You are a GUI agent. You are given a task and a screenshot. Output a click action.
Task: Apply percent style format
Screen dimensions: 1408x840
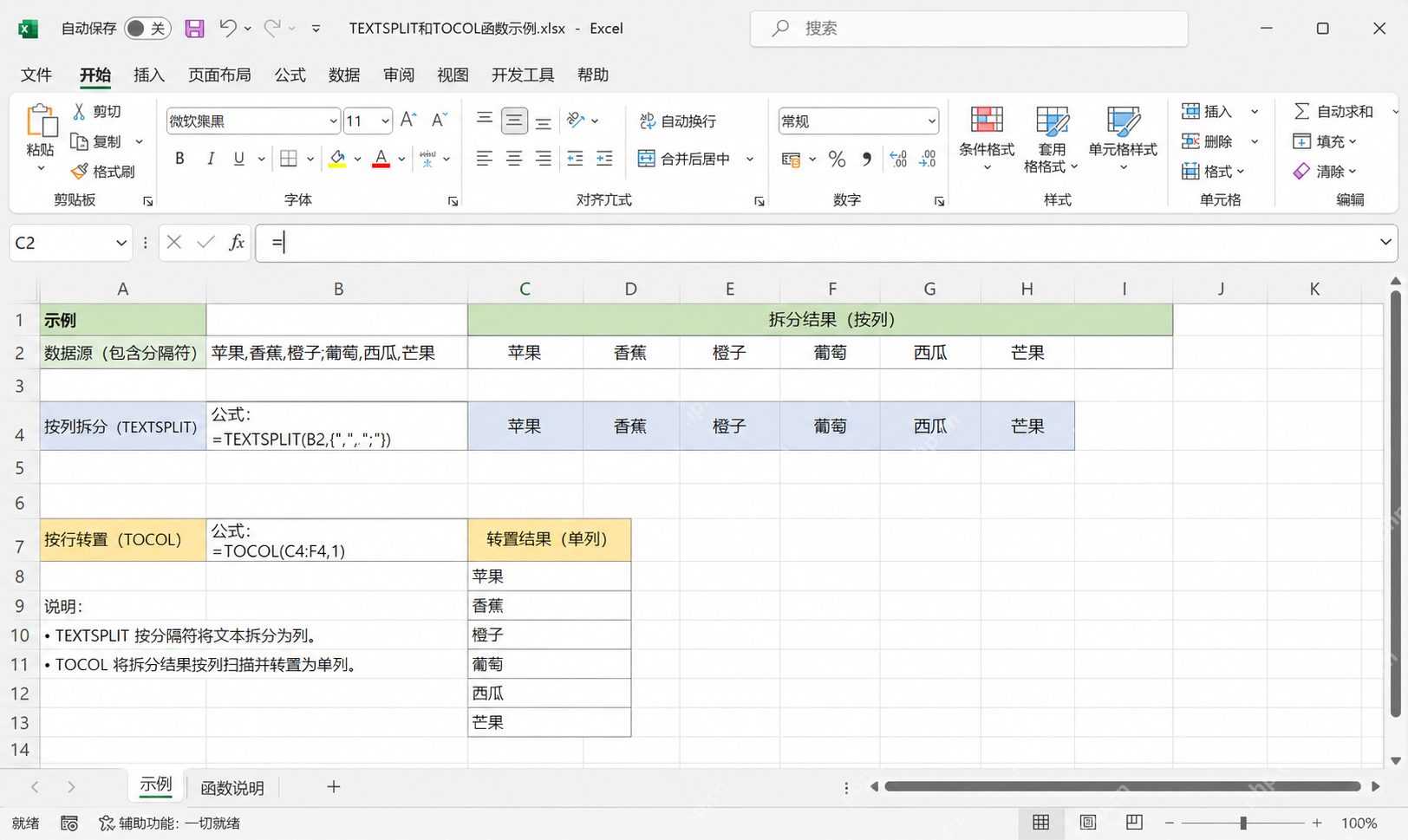[x=837, y=159]
